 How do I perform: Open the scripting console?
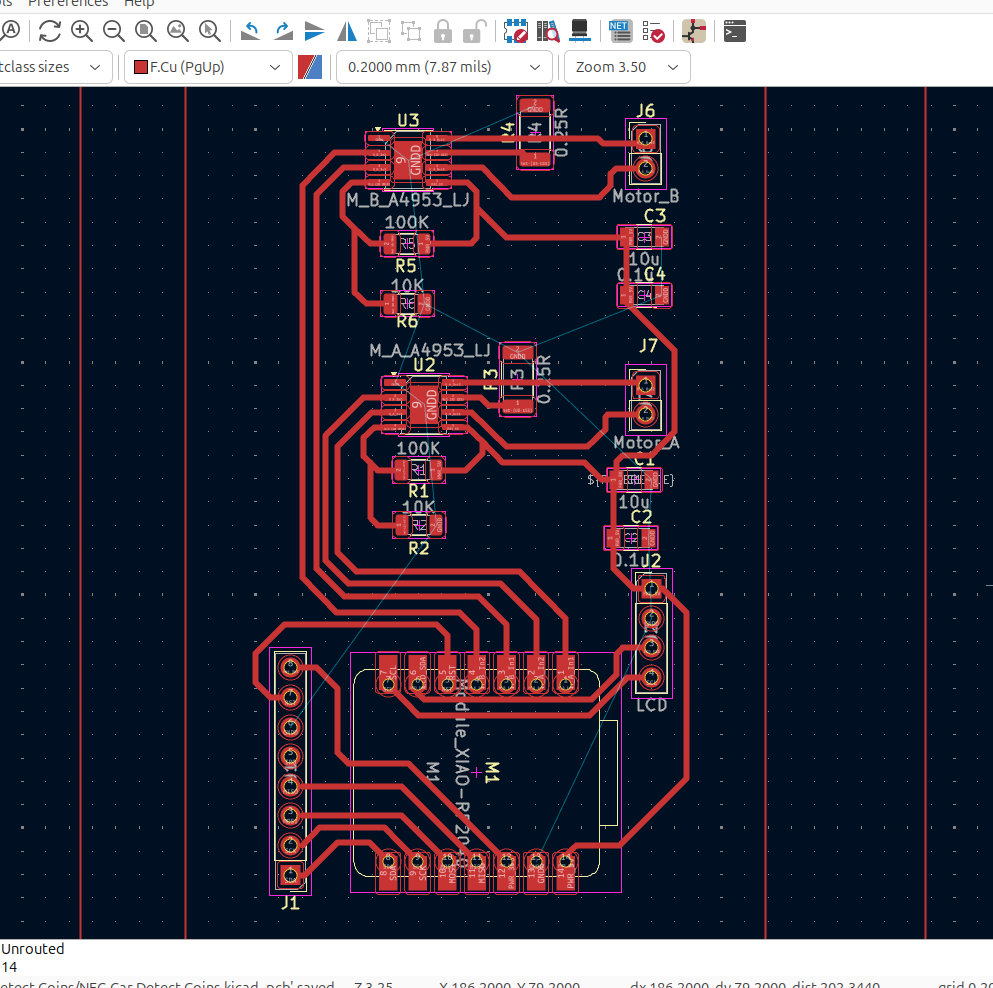pos(735,32)
